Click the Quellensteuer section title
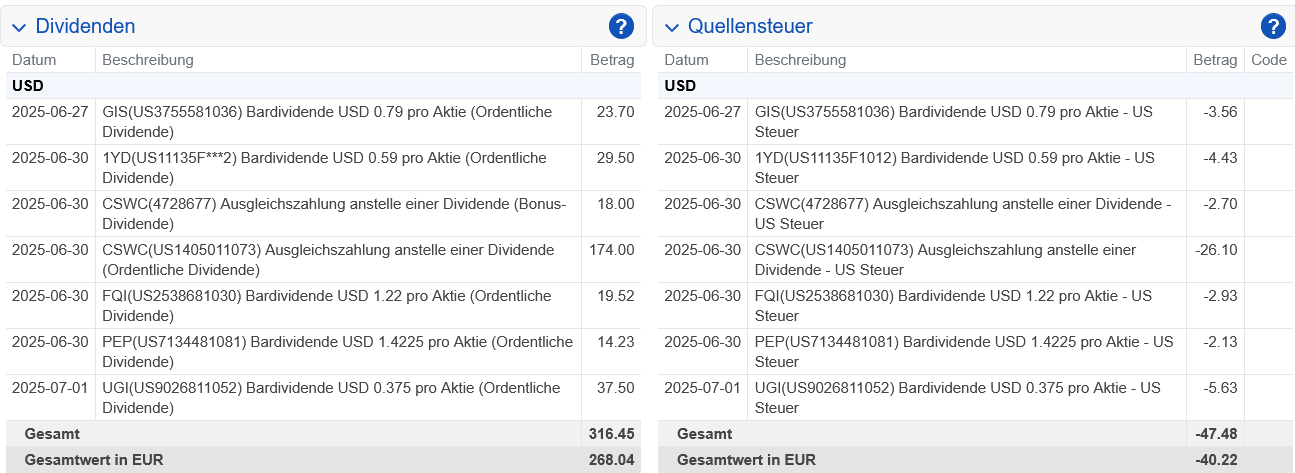 pos(750,26)
